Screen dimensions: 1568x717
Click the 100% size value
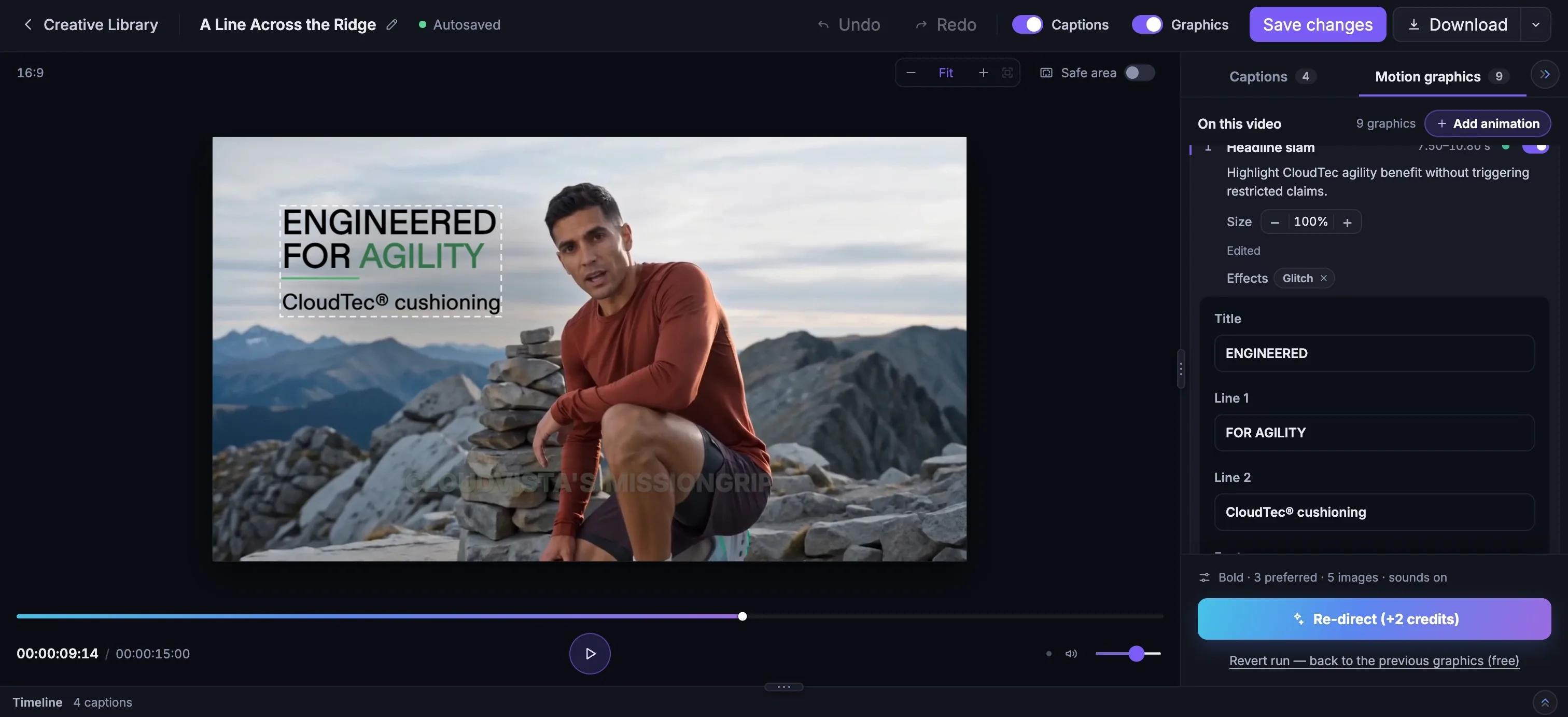pos(1310,222)
